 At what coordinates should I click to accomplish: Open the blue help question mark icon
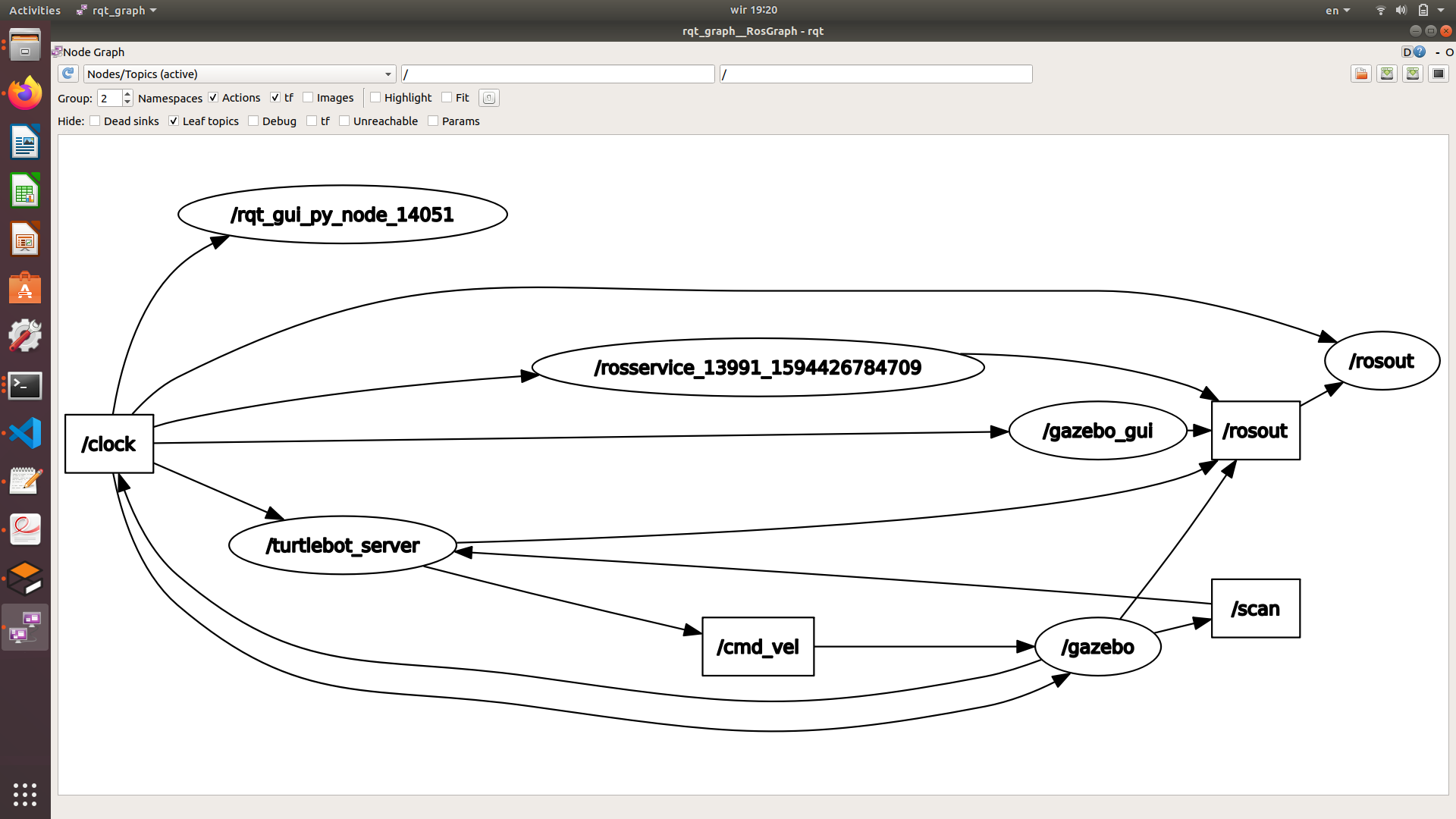[1420, 52]
